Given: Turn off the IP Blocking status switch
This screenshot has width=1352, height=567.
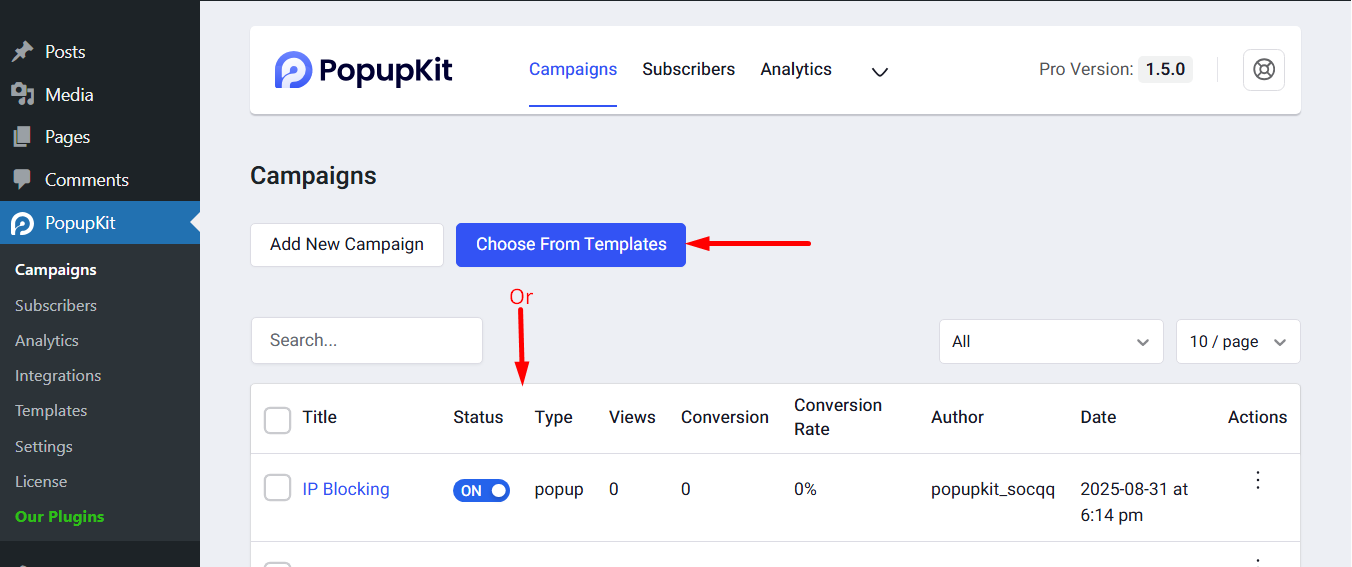Looking at the screenshot, I should pyautogui.click(x=481, y=490).
